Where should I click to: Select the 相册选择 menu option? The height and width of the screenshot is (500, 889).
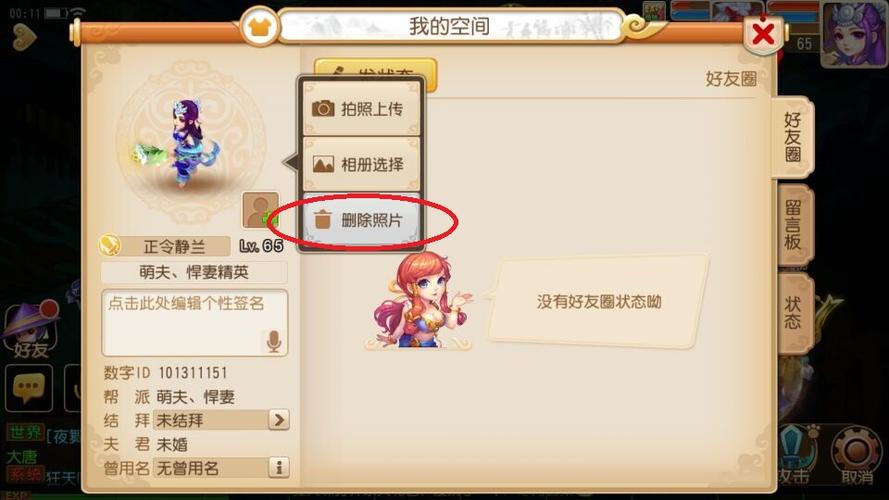coord(362,164)
